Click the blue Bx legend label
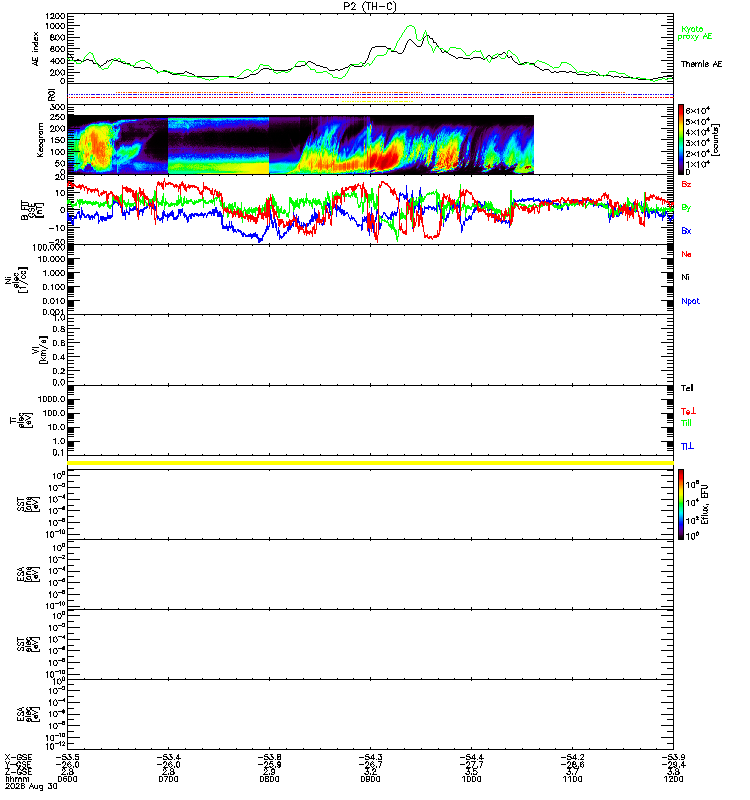Viewport: 750px width, 800px height. 686,231
